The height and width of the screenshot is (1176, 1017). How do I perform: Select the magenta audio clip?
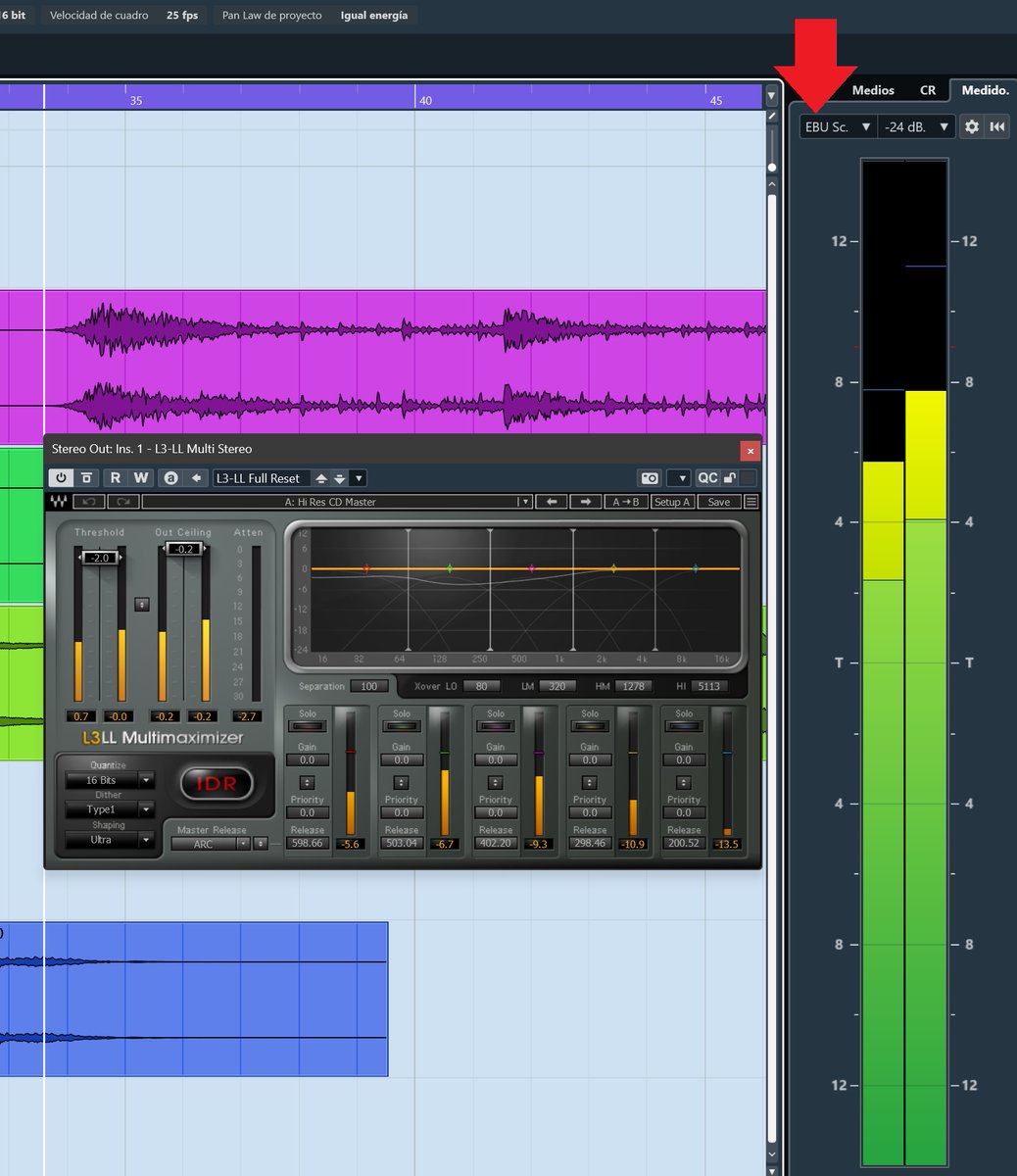coord(383,367)
